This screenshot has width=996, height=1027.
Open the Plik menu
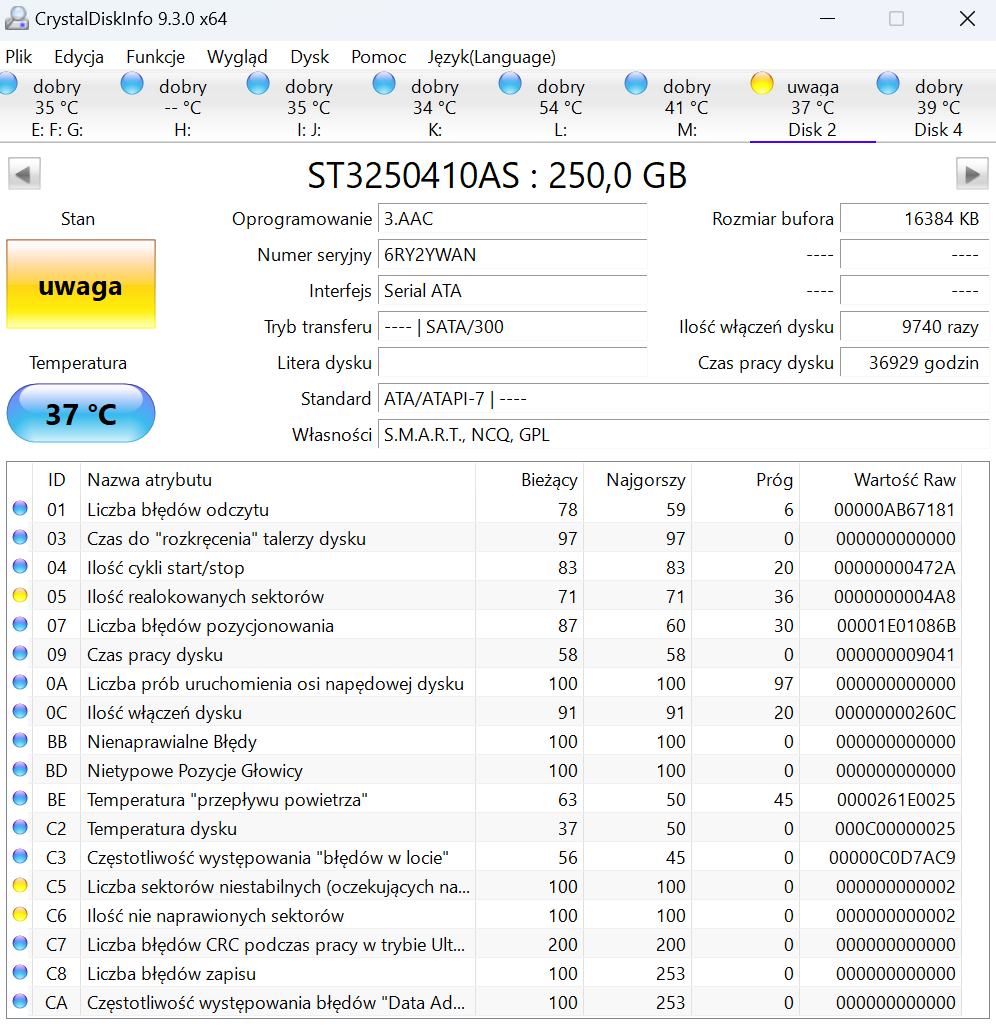[x=19, y=57]
